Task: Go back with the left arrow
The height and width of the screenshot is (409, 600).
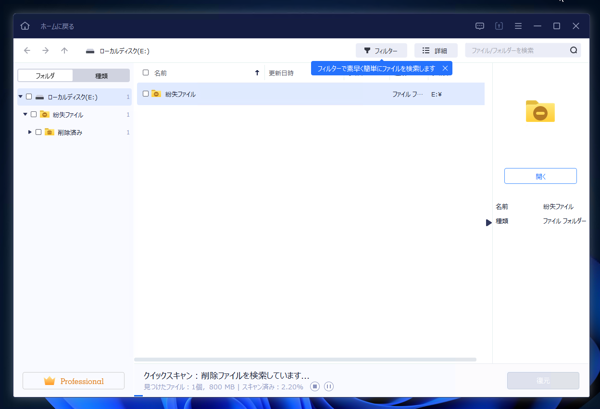Action: point(27,51)
